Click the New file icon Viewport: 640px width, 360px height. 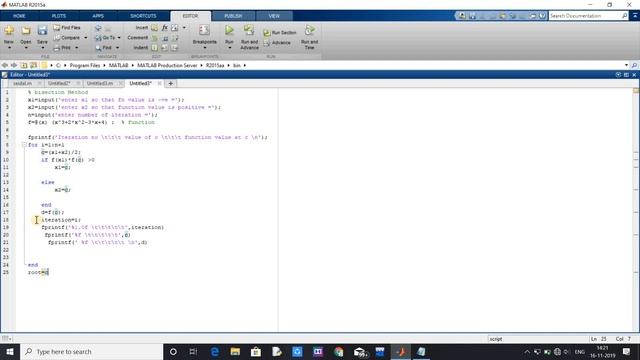(x=9, y=31)
